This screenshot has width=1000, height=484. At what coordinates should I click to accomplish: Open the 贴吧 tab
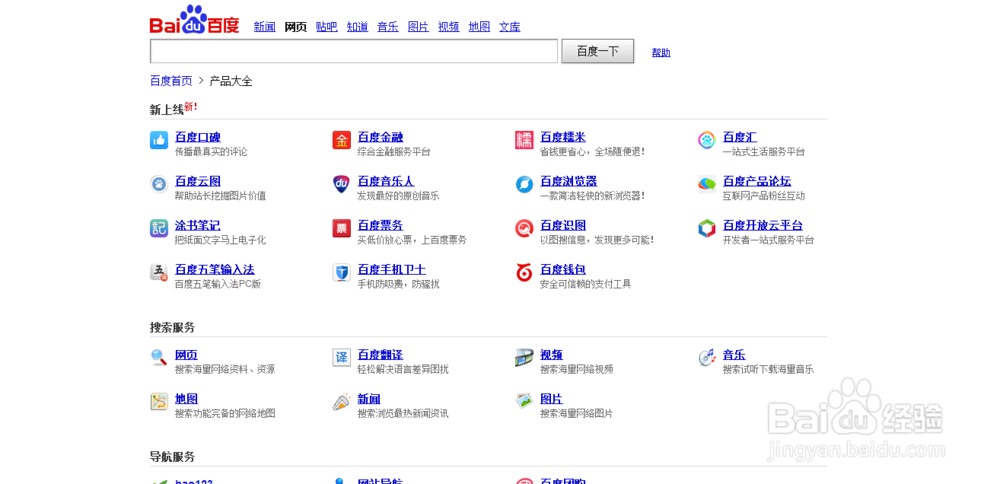click(x=327, y=27)
